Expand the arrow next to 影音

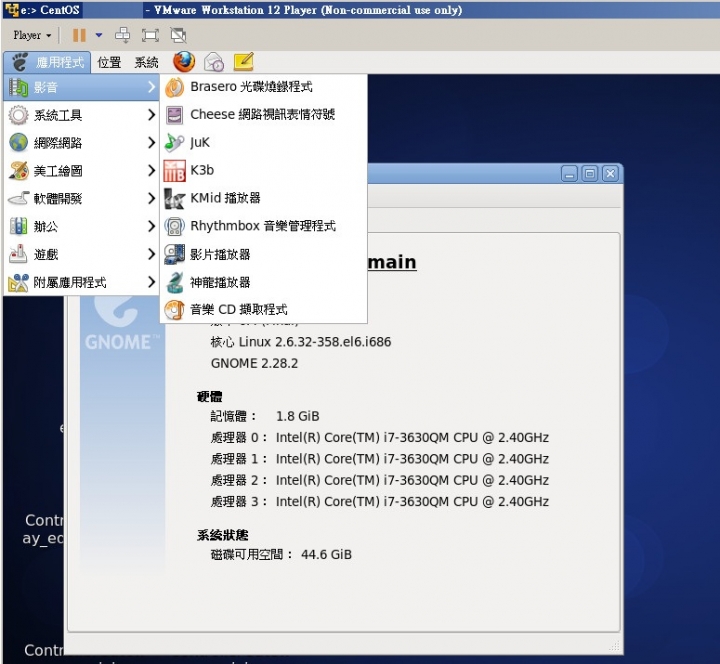(x=151, y=87)
